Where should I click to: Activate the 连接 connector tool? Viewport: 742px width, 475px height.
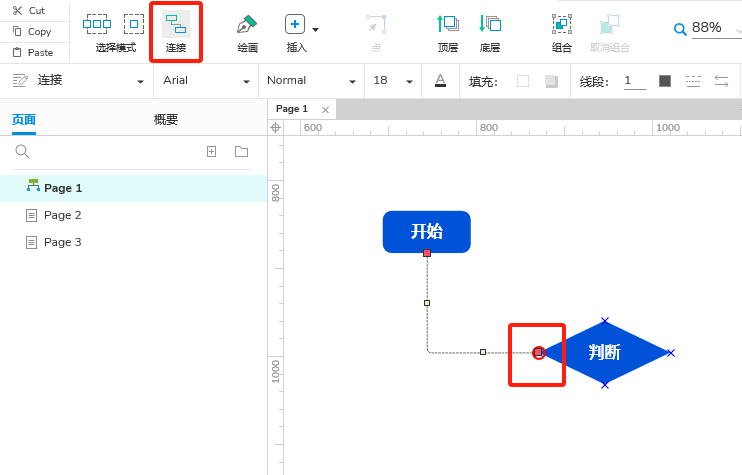pyautogui.click(x=176, y=32)
